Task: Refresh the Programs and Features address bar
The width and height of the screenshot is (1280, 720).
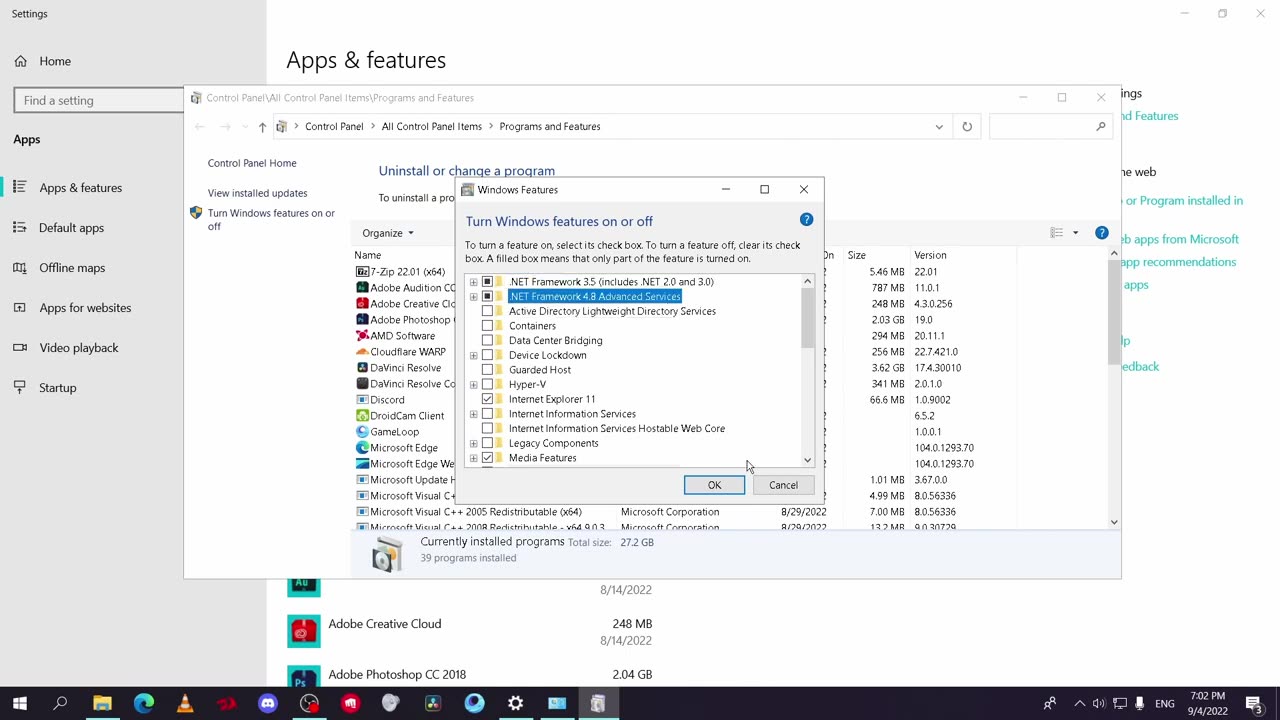Action: (x=967, y=127)
